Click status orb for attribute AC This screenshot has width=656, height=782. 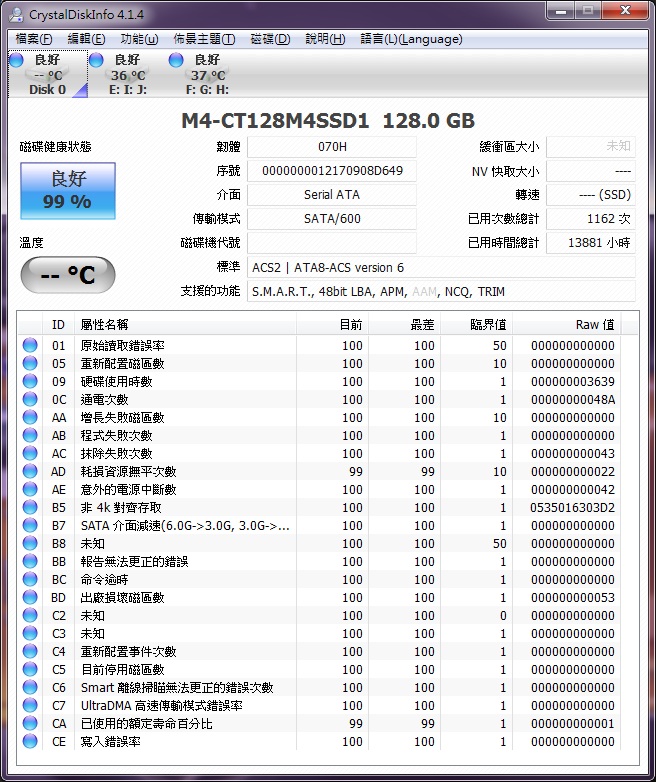[30, 453]
